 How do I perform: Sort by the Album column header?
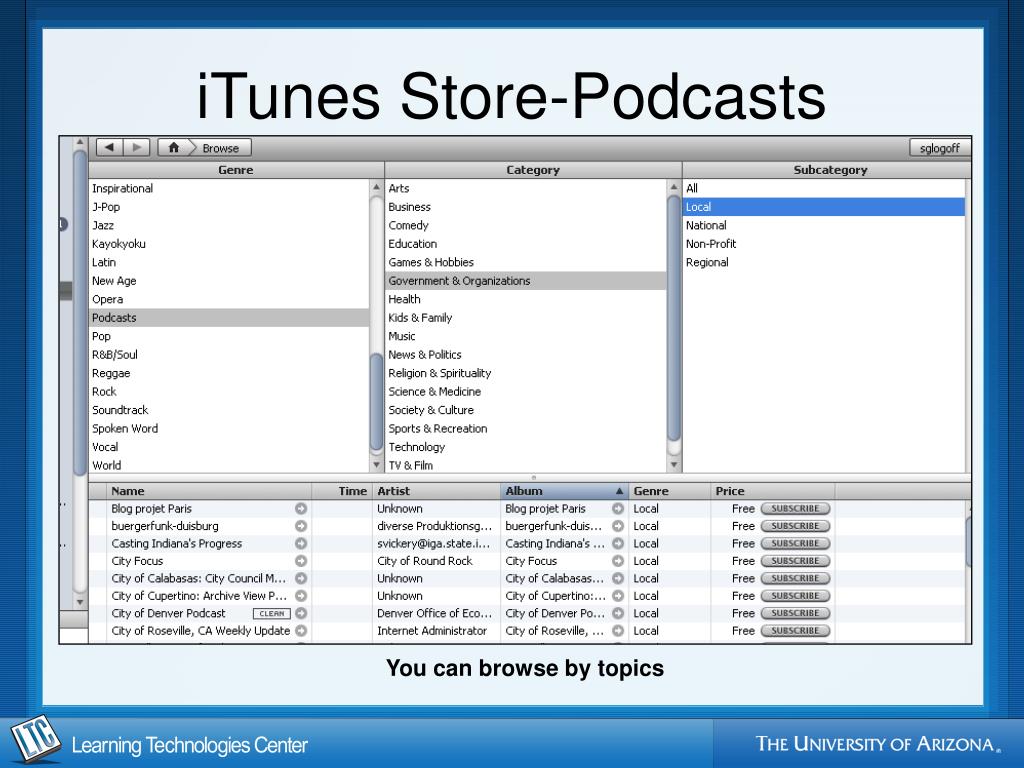pos(564,491)
